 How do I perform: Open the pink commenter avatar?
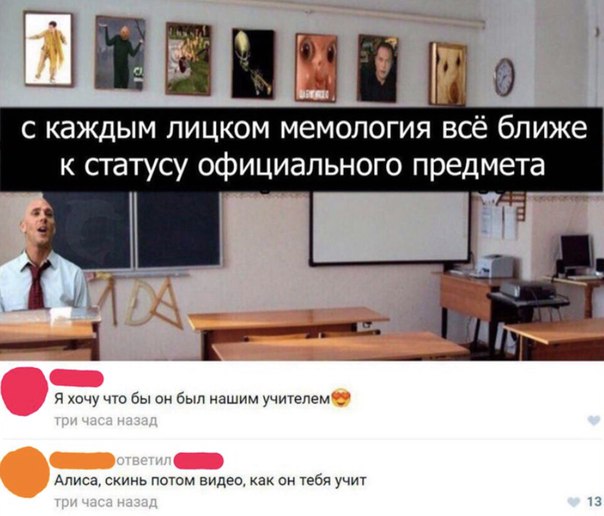[x=24, y=391]
